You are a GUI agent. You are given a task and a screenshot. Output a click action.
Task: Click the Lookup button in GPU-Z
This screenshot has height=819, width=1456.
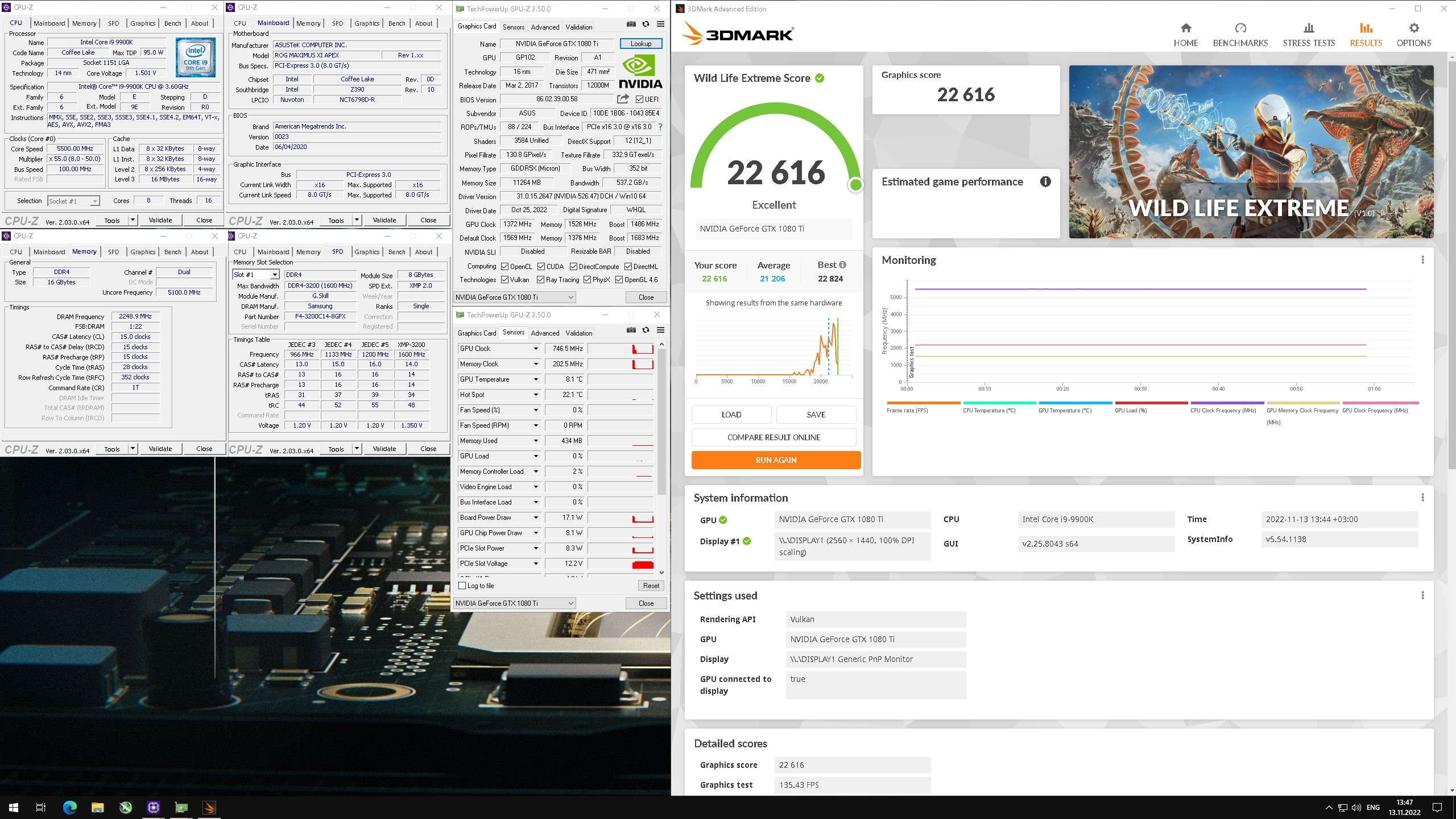tap(640, 43)
